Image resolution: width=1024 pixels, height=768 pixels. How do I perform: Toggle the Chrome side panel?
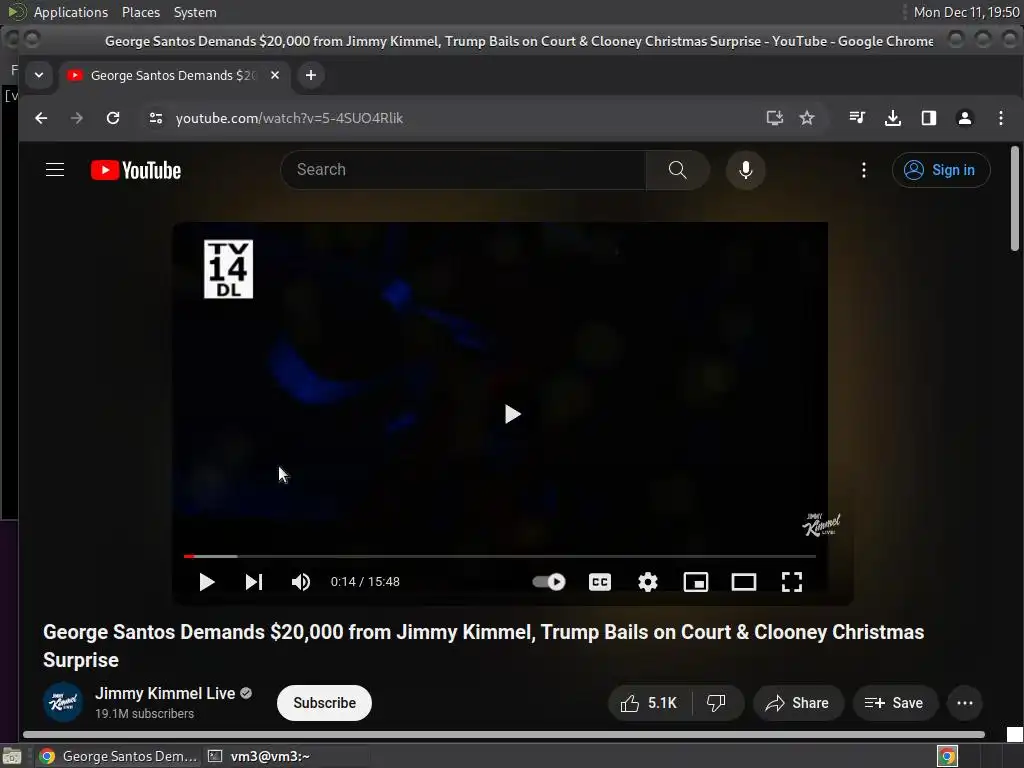pos(929,118)
